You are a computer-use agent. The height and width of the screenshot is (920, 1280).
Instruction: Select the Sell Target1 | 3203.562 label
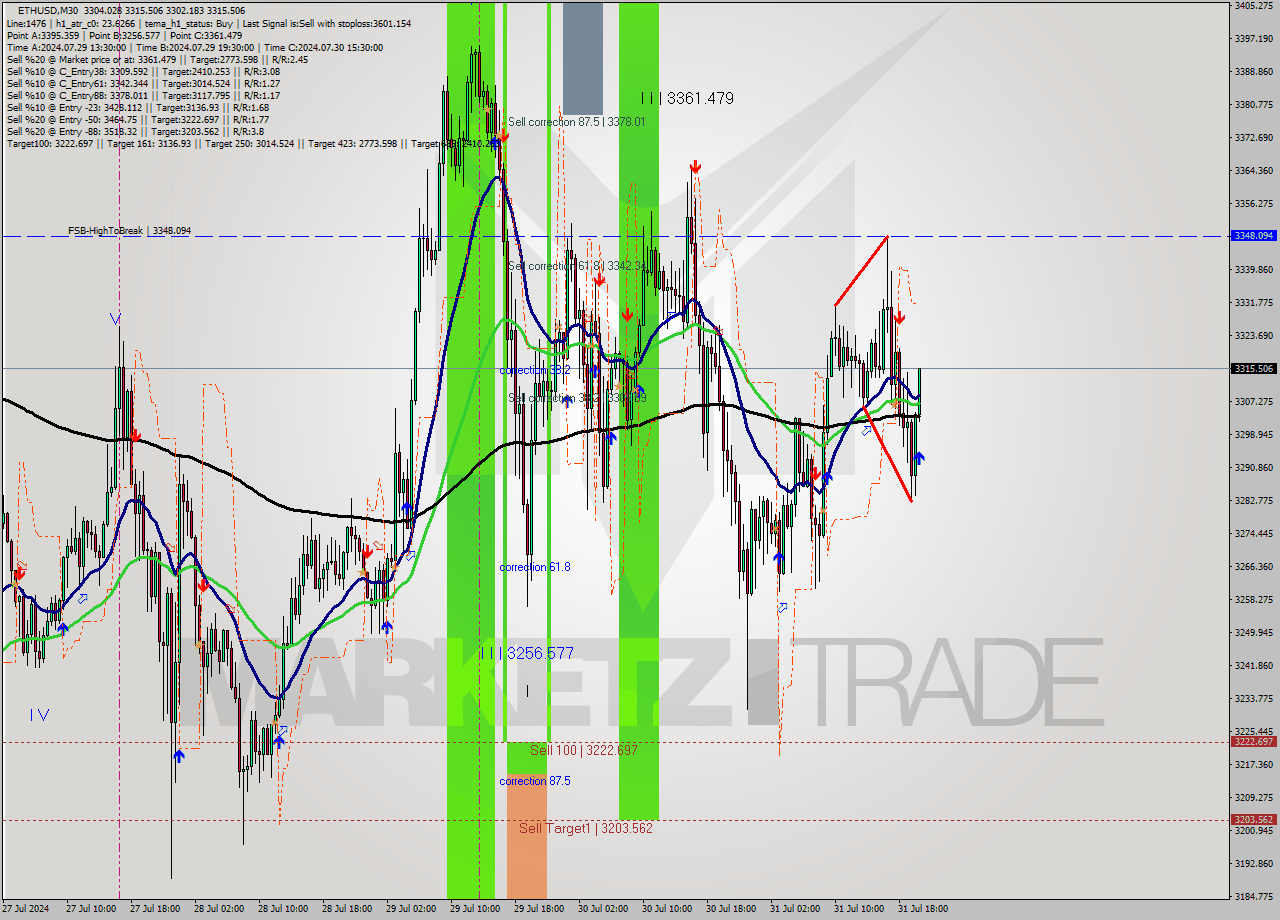pos(586,828)
